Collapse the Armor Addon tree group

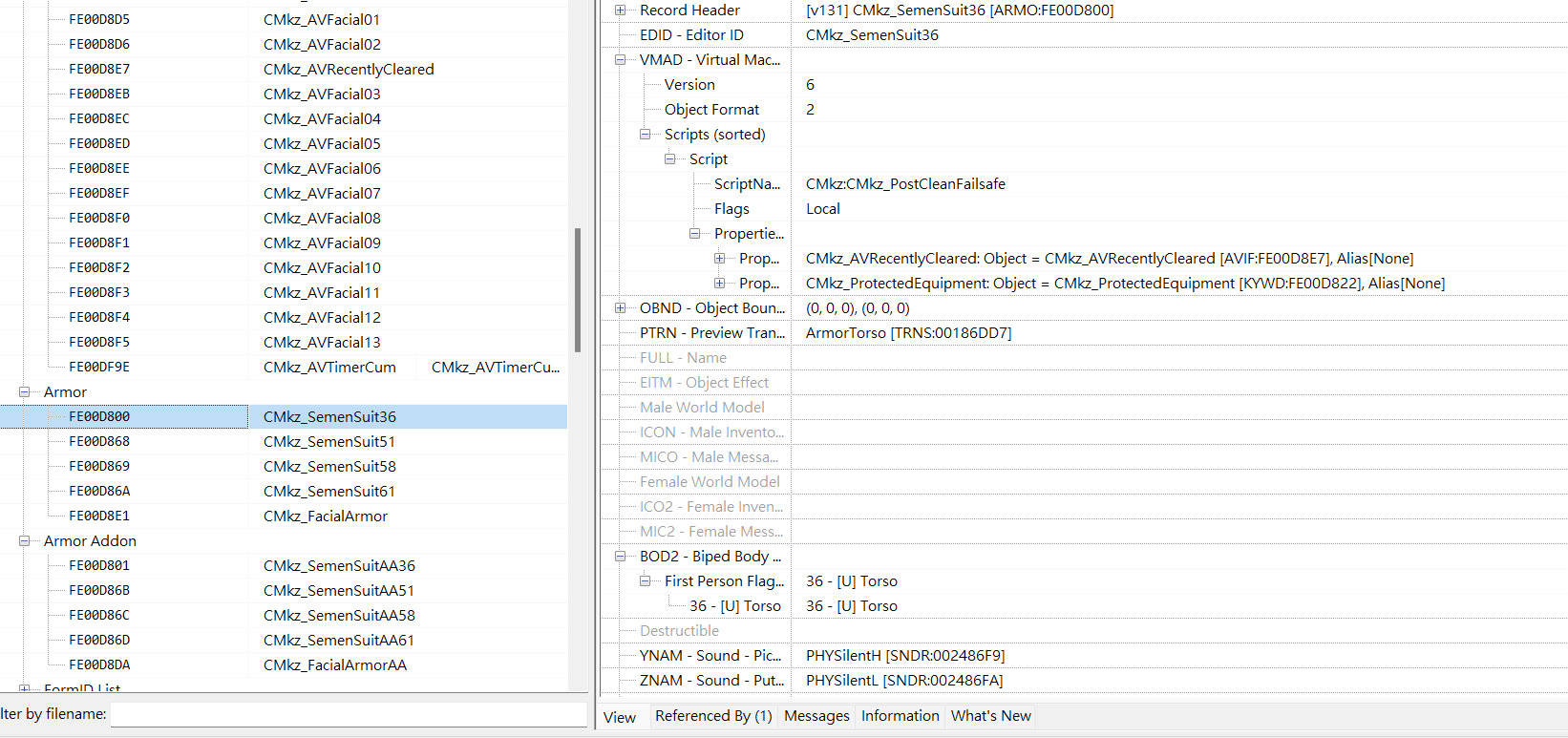pos(24,541)
